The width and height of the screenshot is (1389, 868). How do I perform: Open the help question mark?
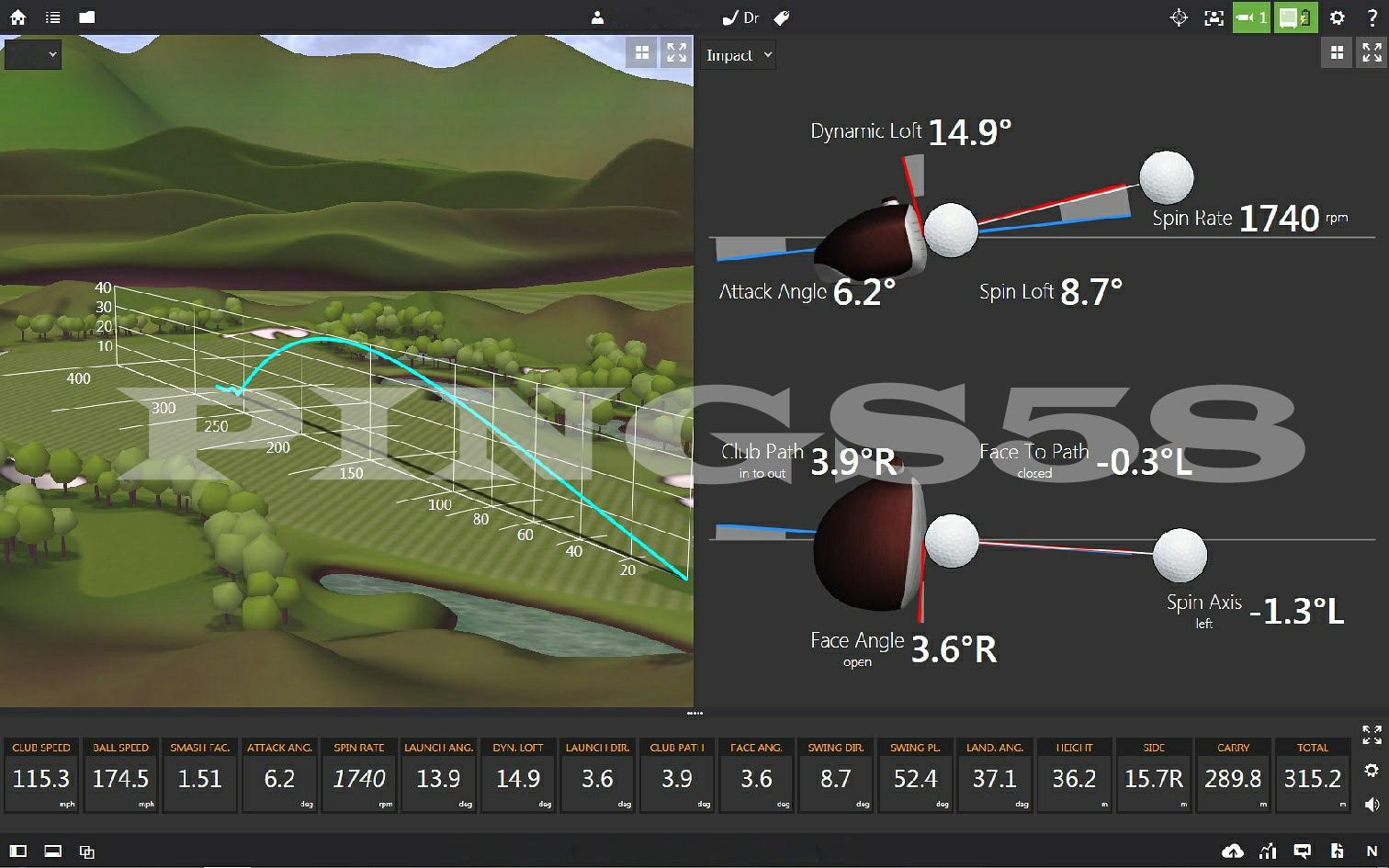coord(1372,17)
